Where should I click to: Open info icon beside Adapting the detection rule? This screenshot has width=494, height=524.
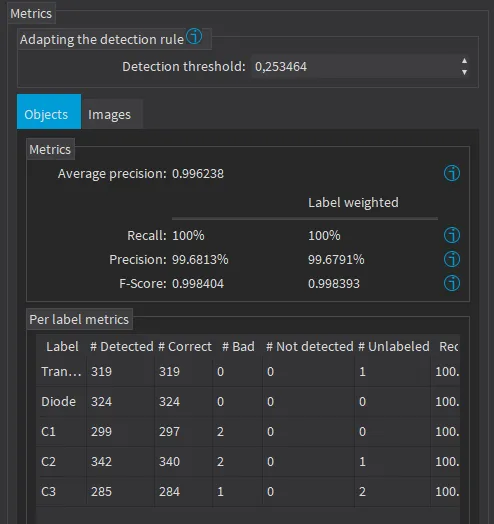tap(194, 36)
